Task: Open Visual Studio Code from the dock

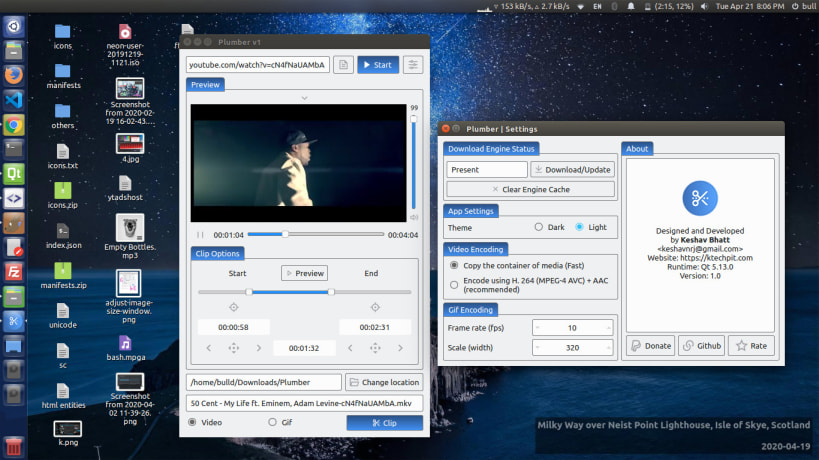Action: click(x=14, y=100)
